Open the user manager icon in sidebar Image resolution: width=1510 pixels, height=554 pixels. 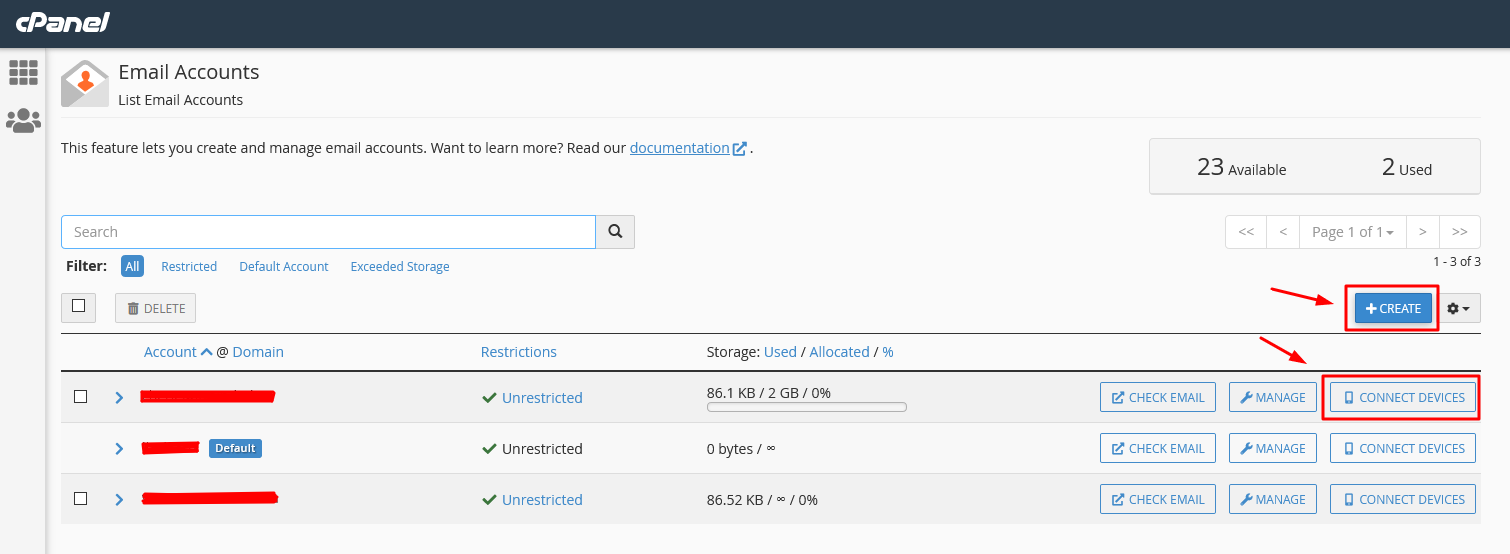click(x=23, y=121)
